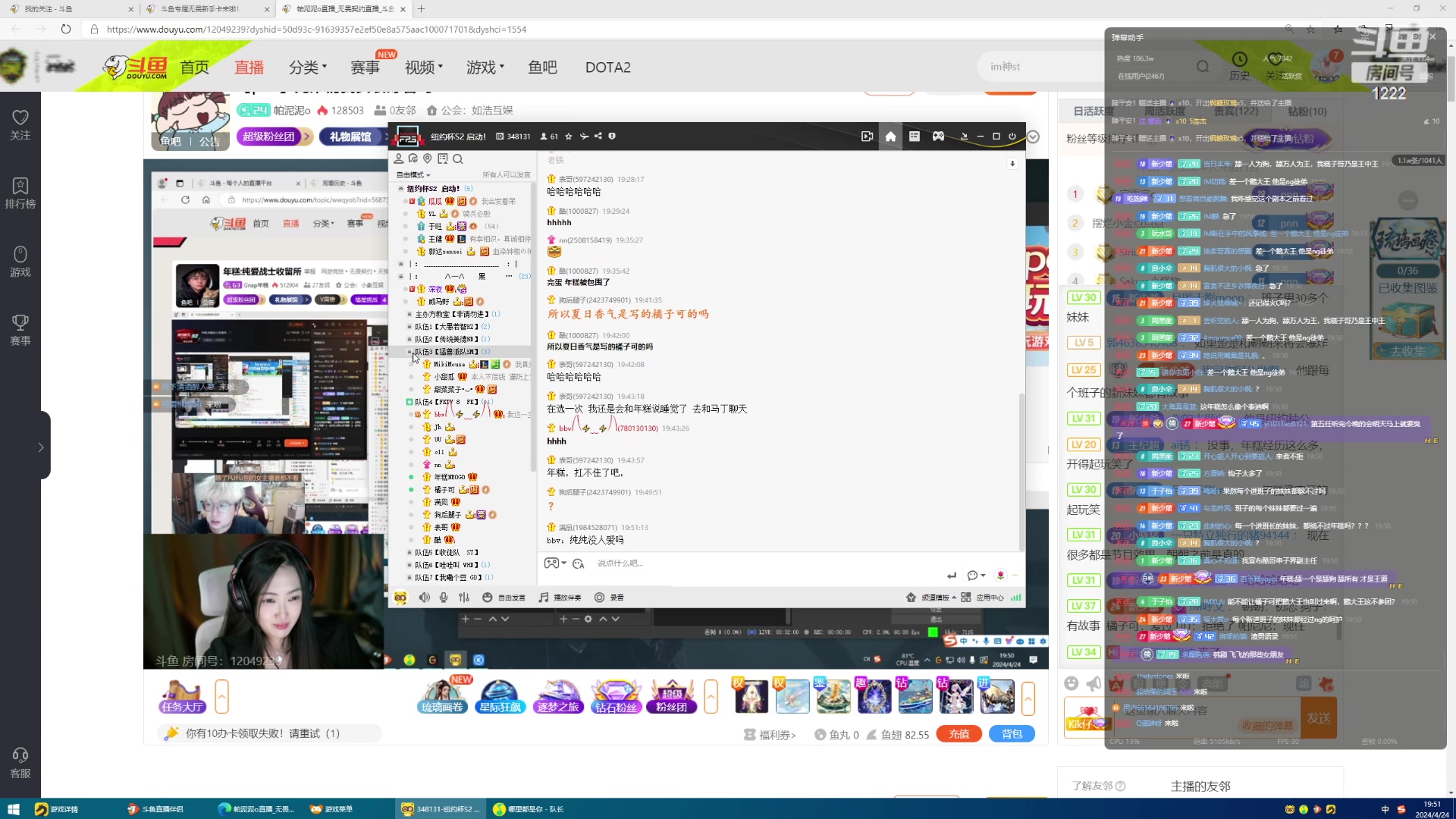Go to the 鱼吧 page
1456x819 pixels.
point(542,67)
